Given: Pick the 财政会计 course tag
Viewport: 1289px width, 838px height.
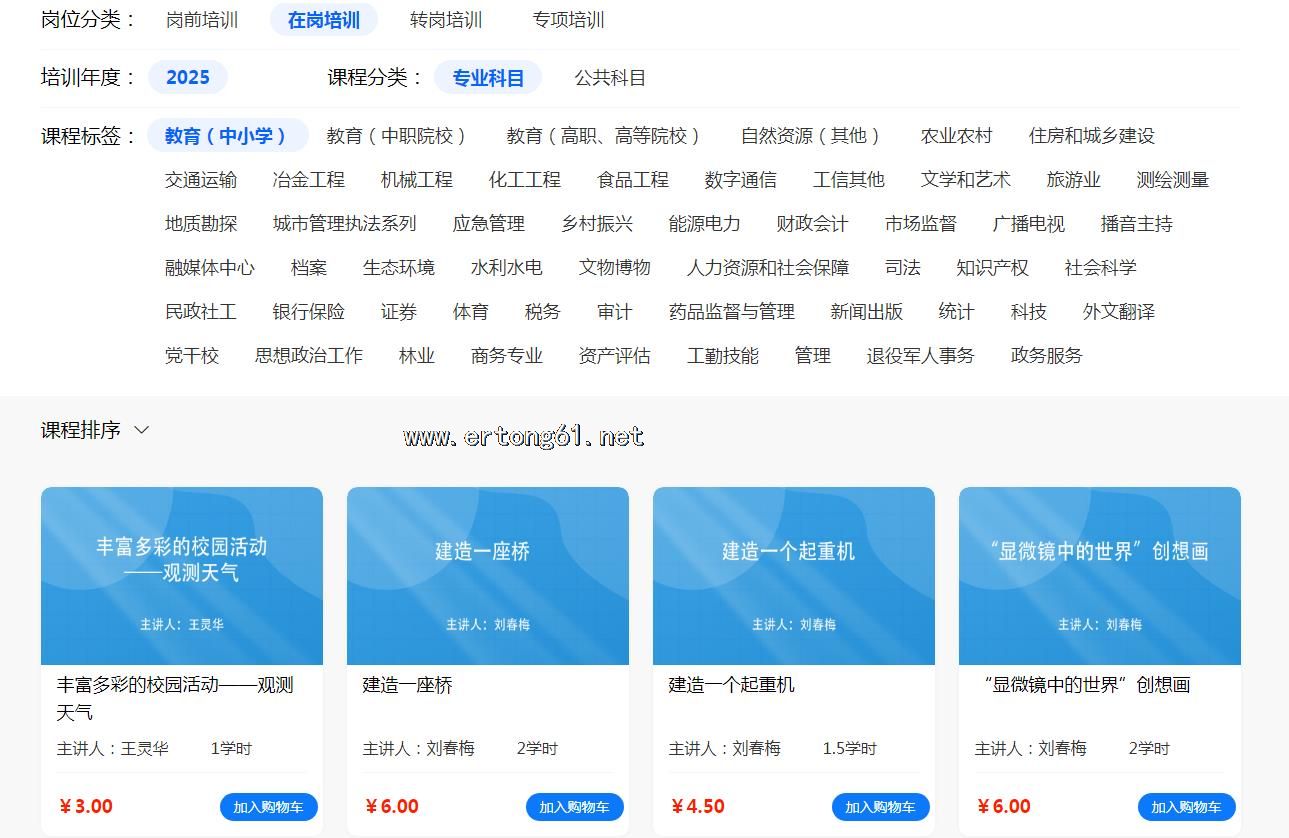Looking at the screenshot, I should click(812, 224).
